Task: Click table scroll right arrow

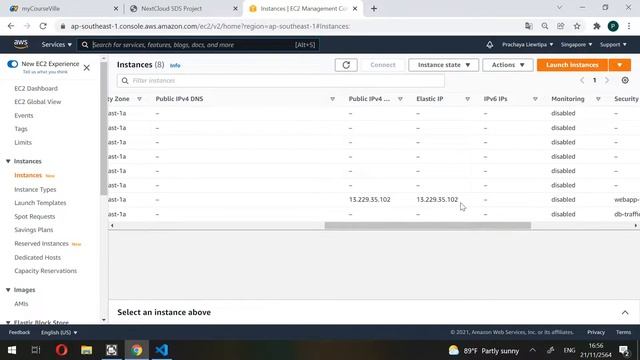Action: pyautogui.click(x=636, y=226)
